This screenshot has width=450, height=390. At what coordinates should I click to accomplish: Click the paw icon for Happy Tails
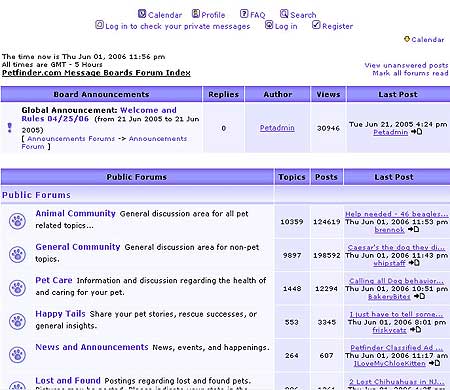[17, 321]
